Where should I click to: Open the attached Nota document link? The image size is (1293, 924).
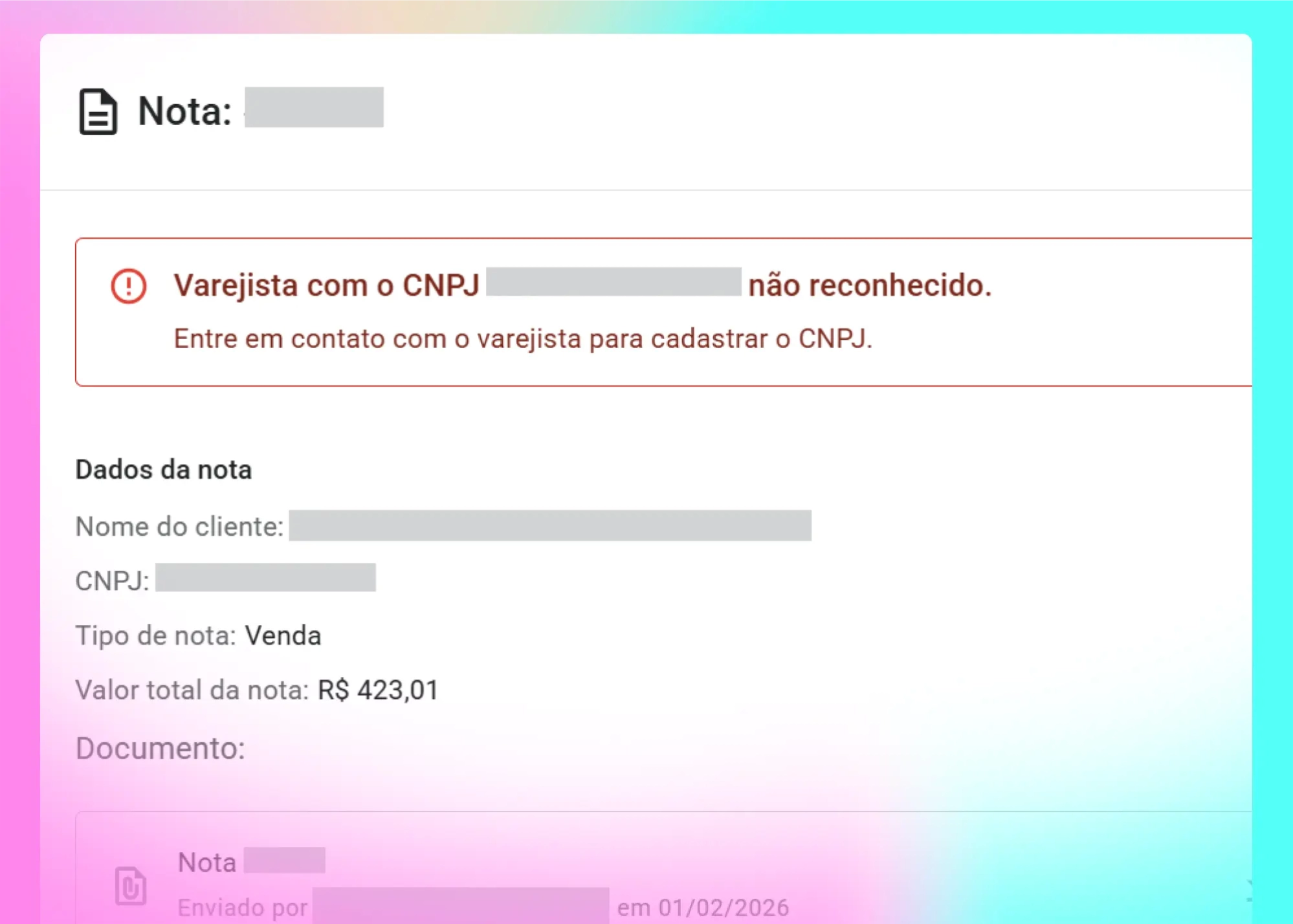(207, 863)
